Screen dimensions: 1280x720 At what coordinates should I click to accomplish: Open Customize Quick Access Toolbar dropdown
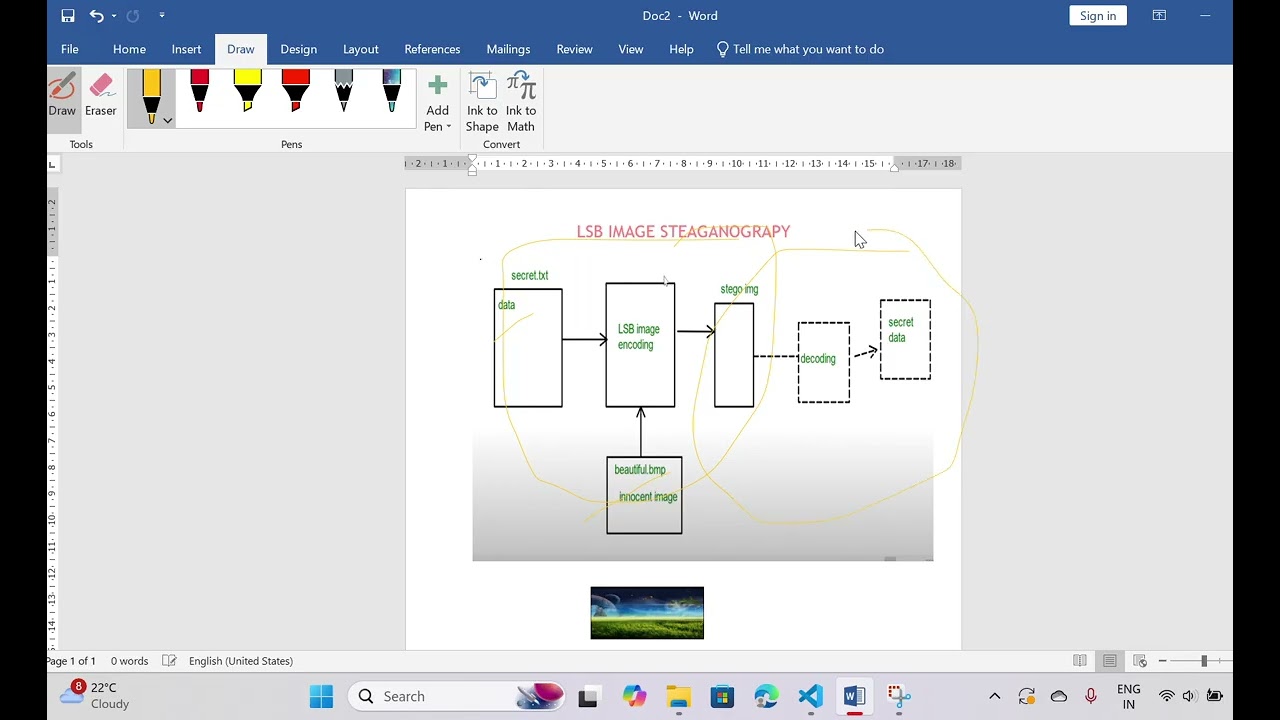coord(161,16)
